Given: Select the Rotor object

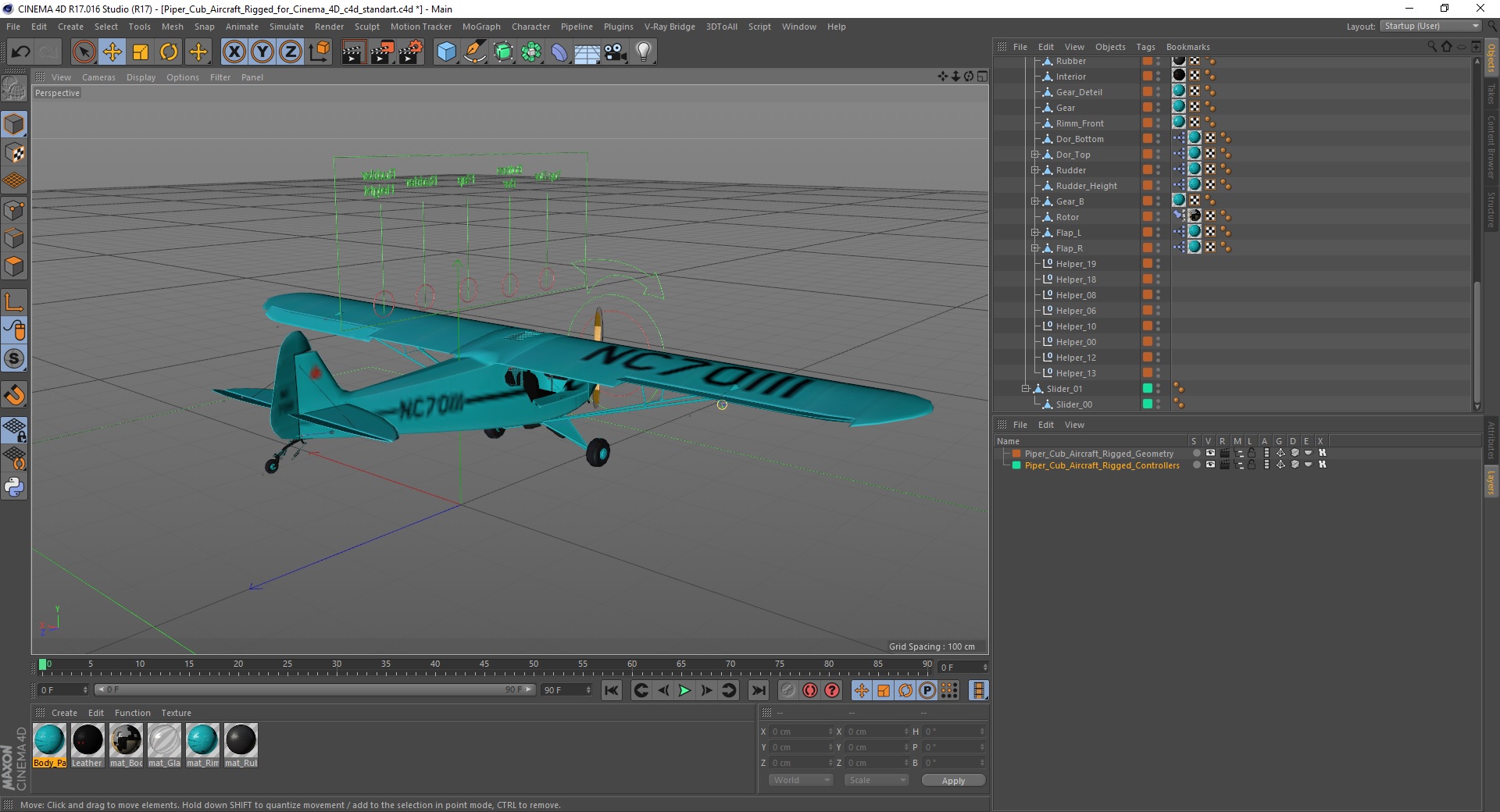Looking at the screenshot, I should 1067,217.
